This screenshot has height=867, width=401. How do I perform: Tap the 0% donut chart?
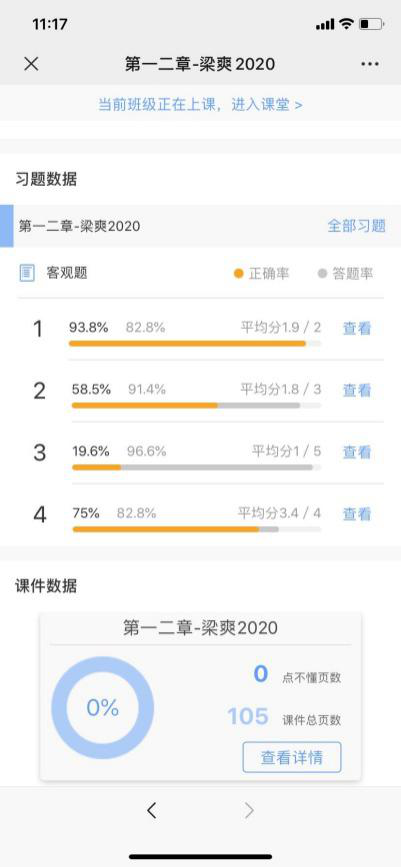102,708
